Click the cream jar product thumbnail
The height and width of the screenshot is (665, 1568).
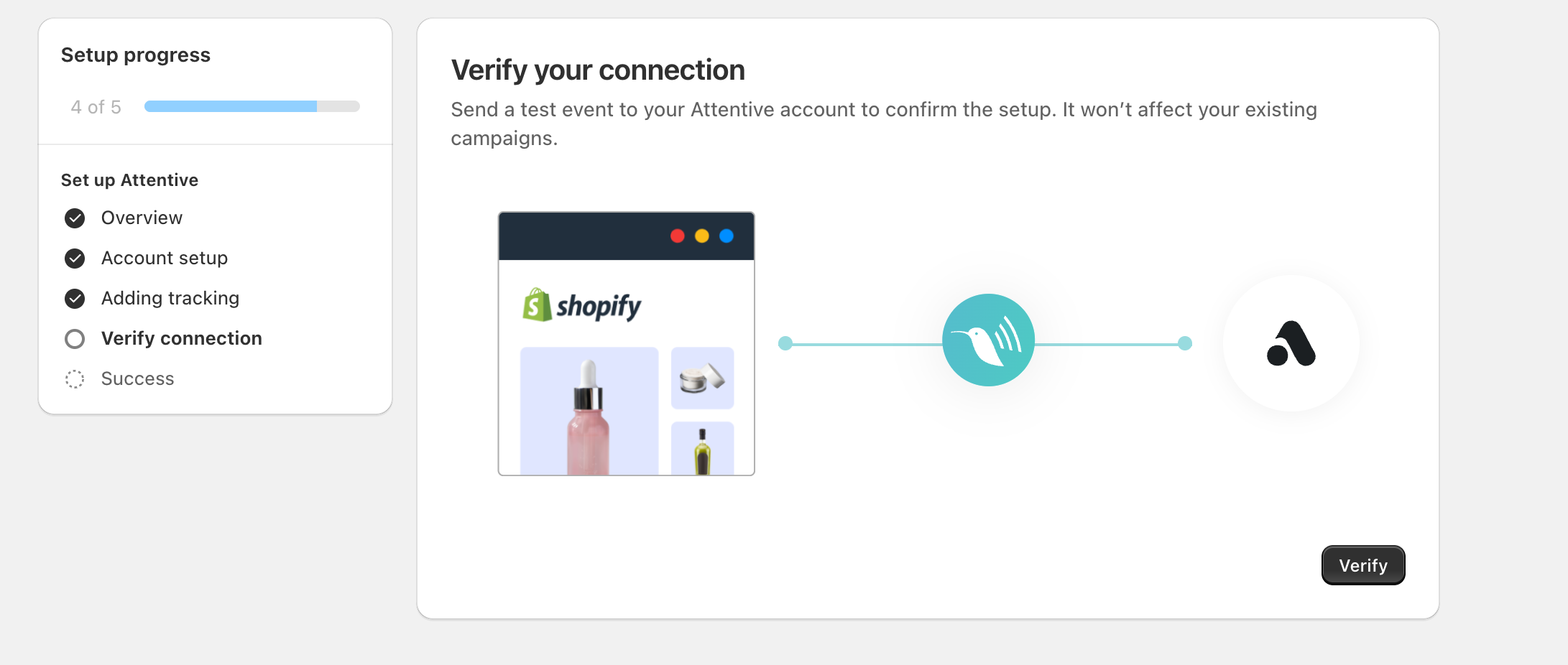[702, 378]
